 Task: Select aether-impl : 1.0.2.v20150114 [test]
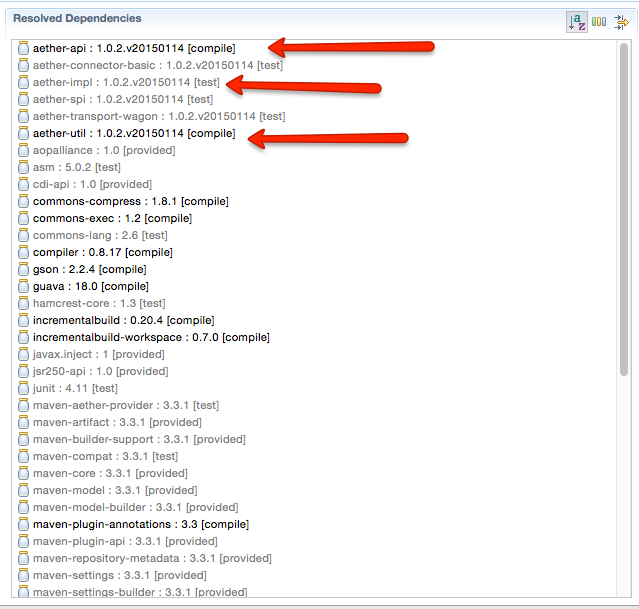[126, 82]
